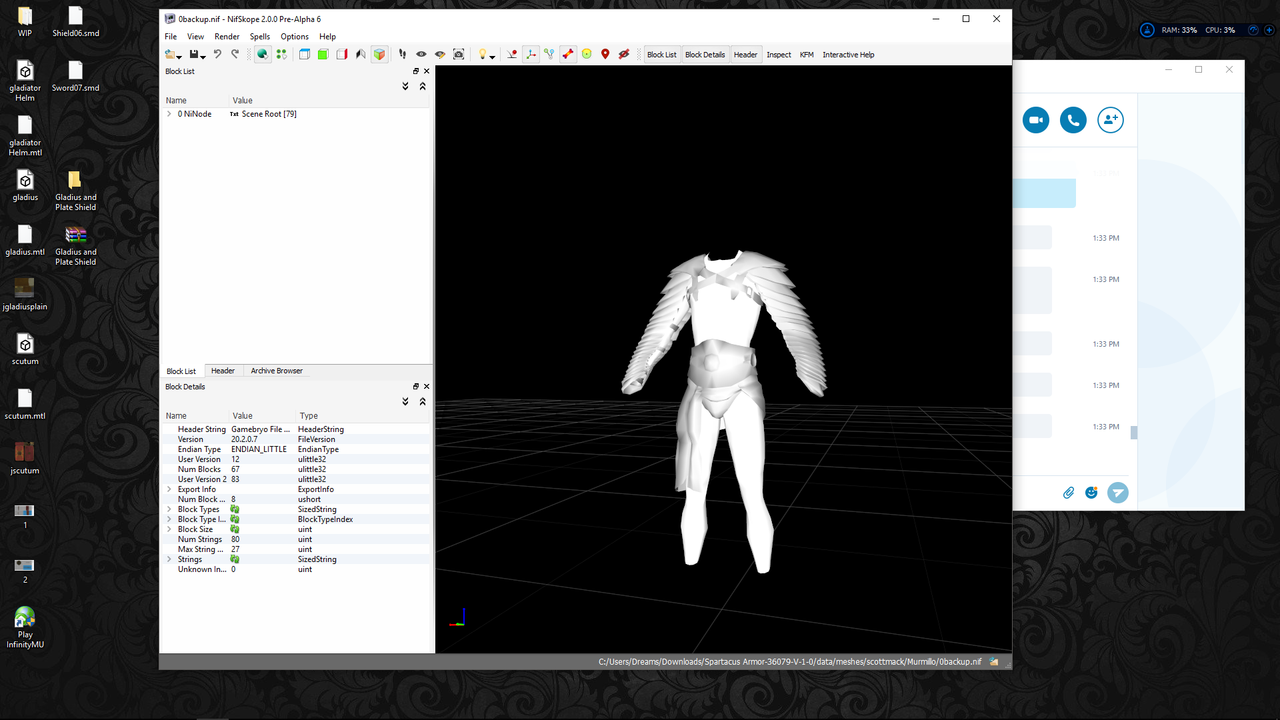1280x720 pixels.
Task: Float the Block Details panel
Action: (x=416, y=386)
